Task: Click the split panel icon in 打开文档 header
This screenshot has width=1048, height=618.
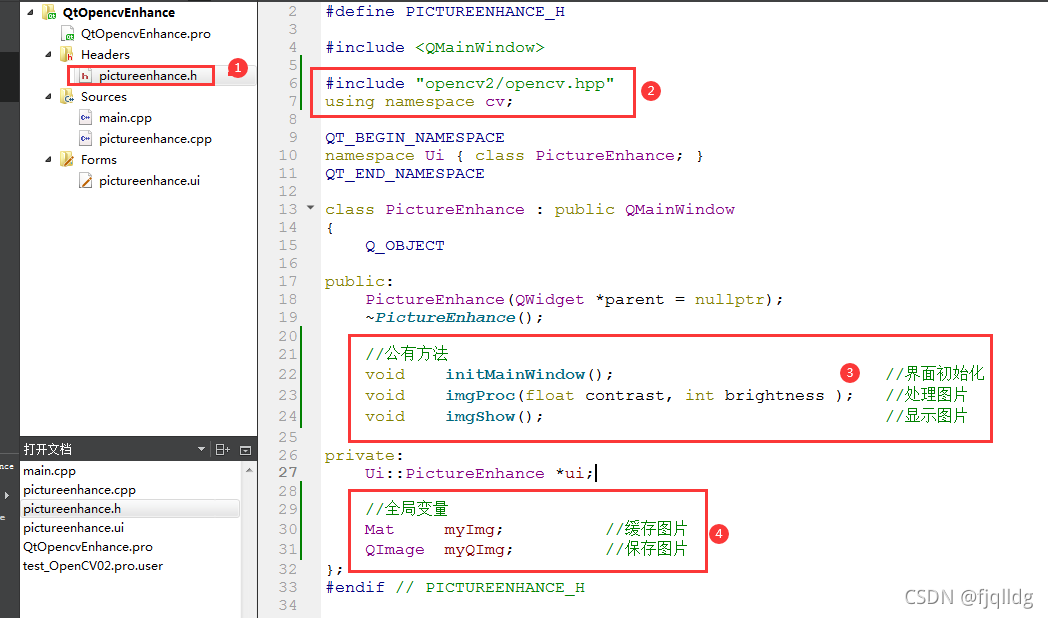Action: 223,450
